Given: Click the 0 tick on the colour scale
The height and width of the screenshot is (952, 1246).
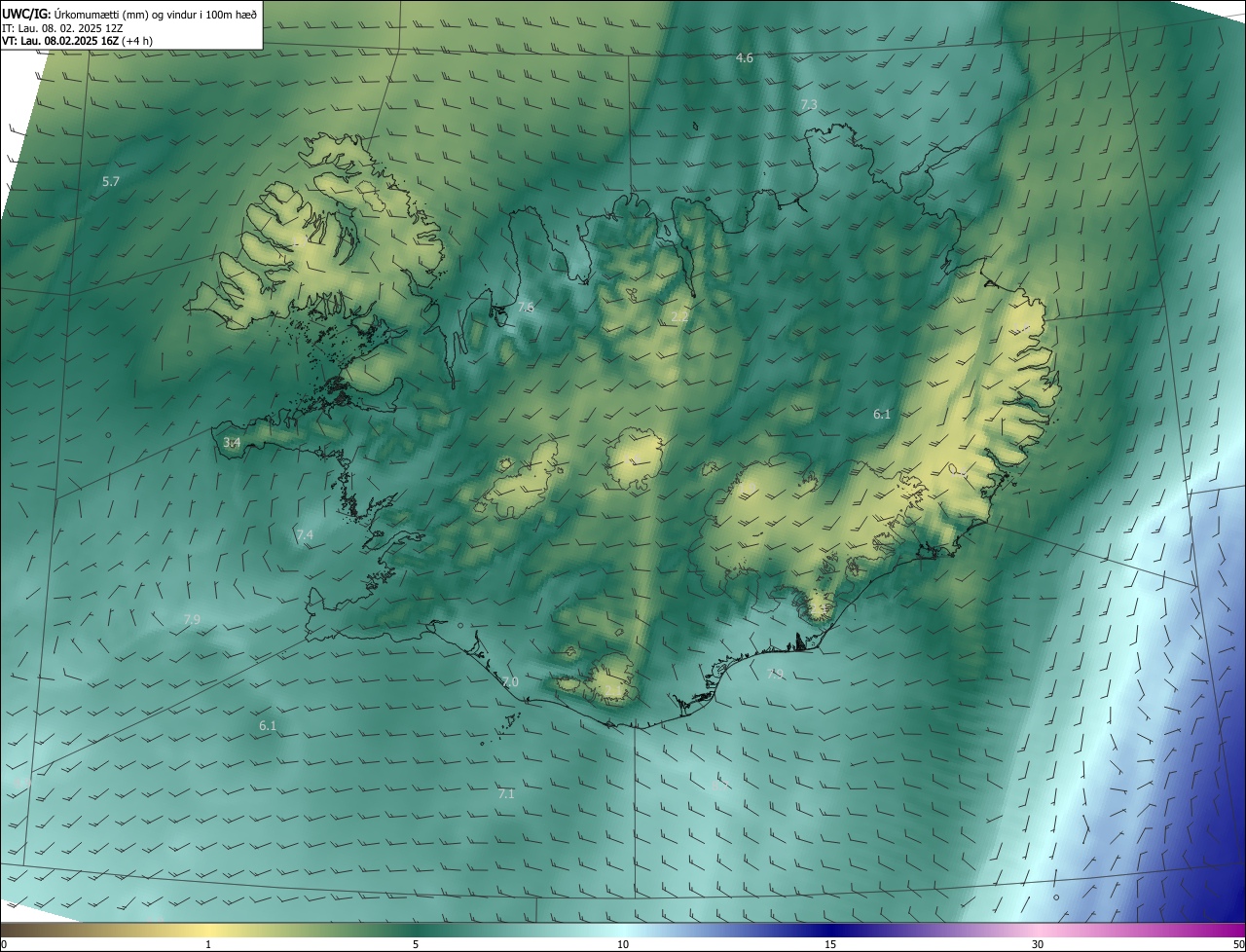Looking at the screenshot, I should [4, 944].
